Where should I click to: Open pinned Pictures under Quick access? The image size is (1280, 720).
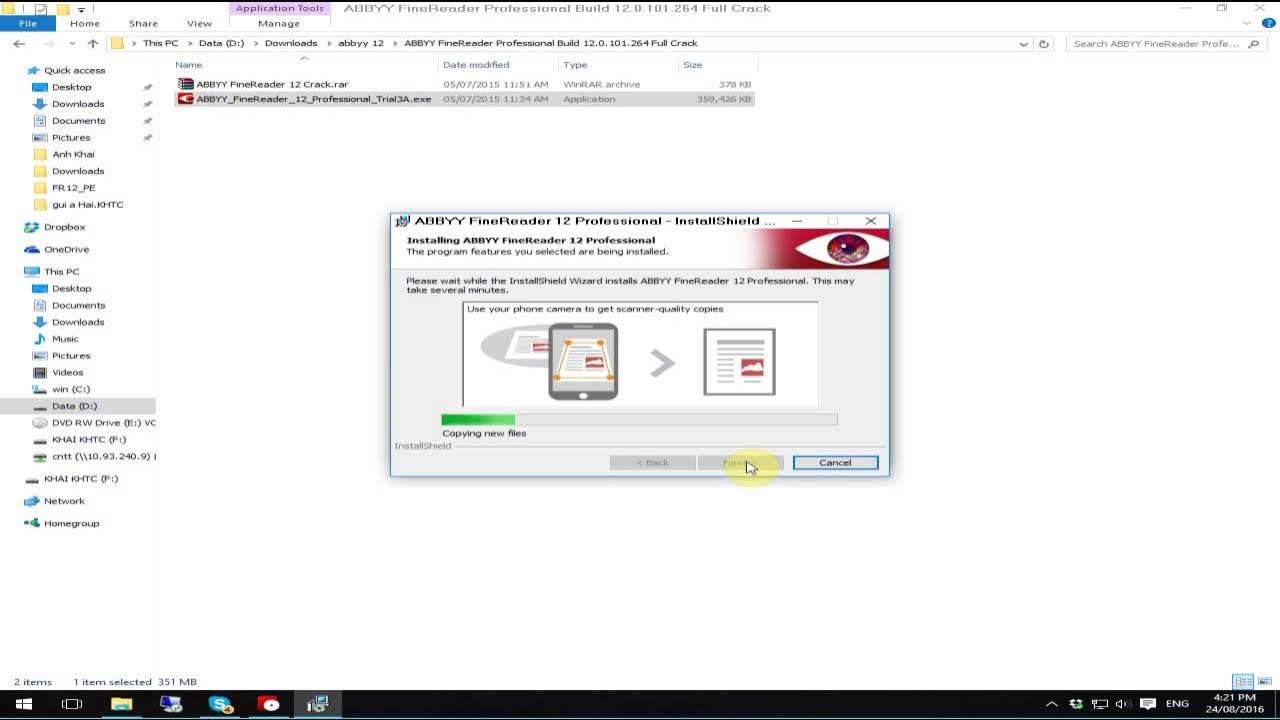coord(71,138)
